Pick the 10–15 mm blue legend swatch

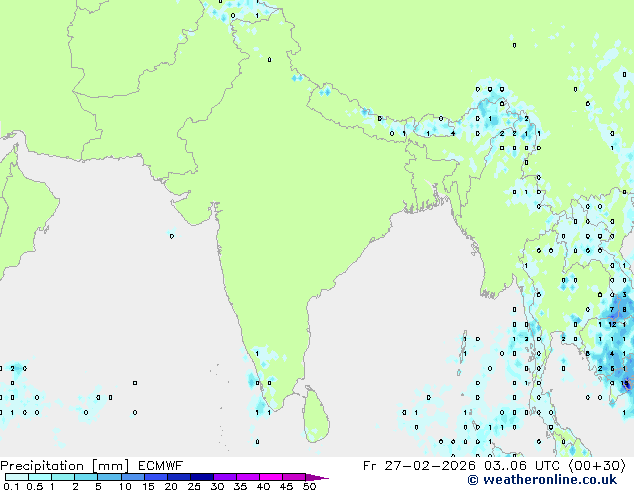[x=132, y=477]
